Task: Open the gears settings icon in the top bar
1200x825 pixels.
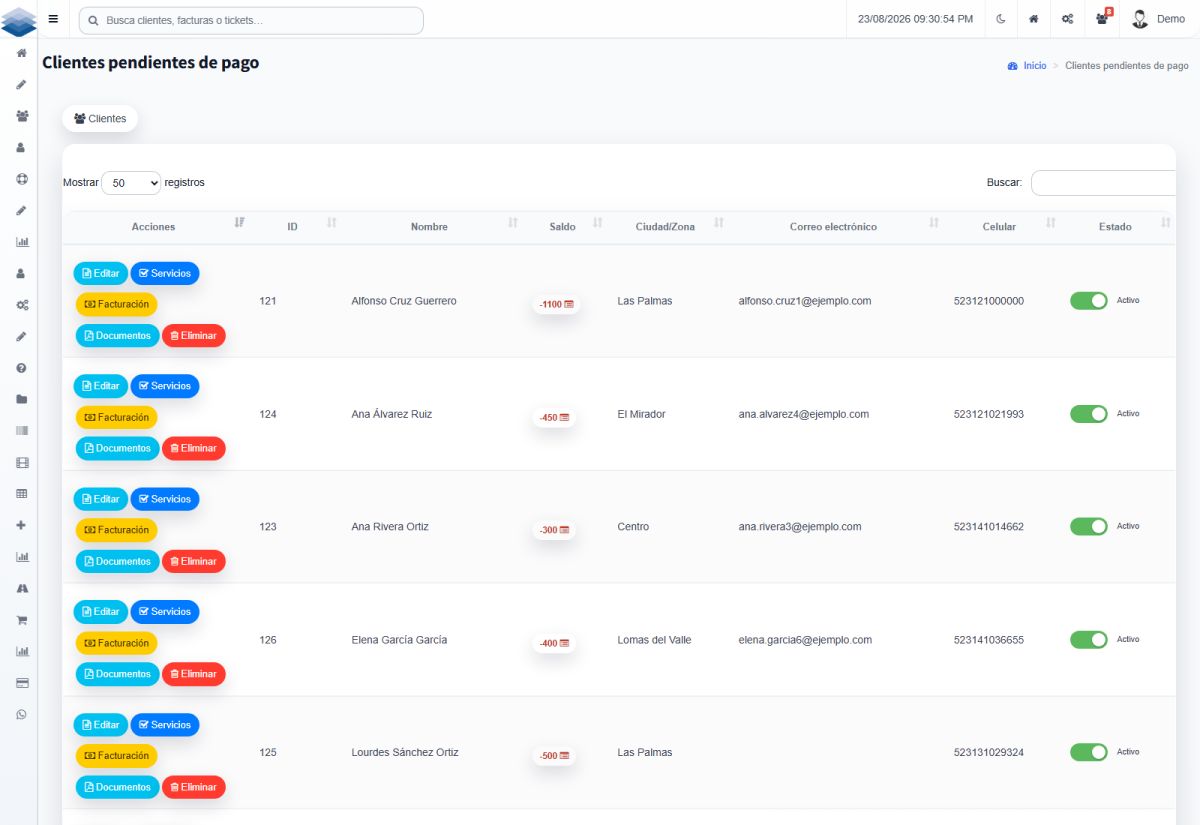Action: tap(1068, 19)
